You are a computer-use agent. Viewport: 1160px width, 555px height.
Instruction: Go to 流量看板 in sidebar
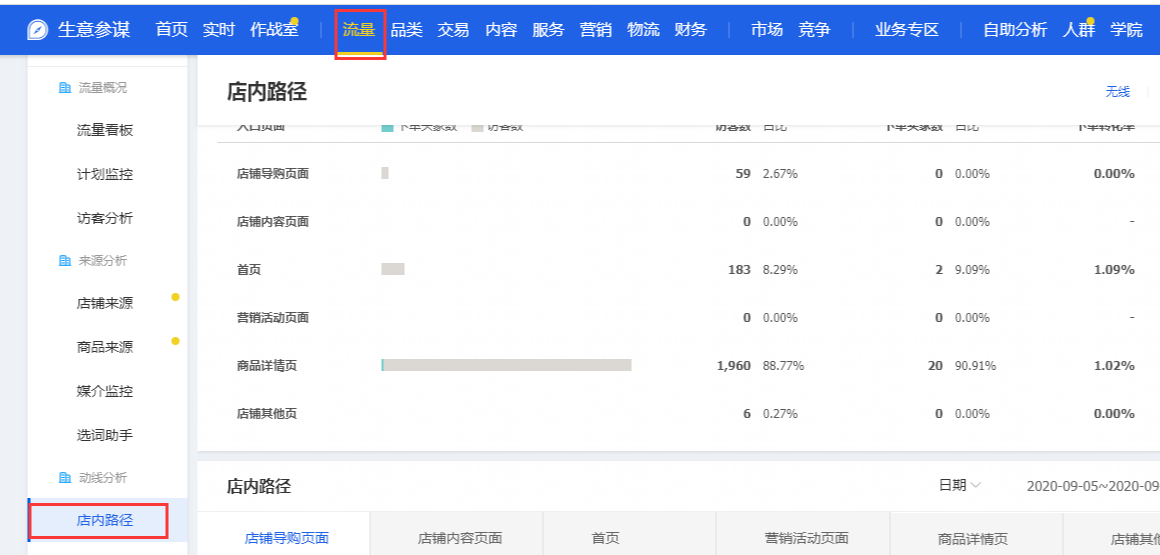105,130
